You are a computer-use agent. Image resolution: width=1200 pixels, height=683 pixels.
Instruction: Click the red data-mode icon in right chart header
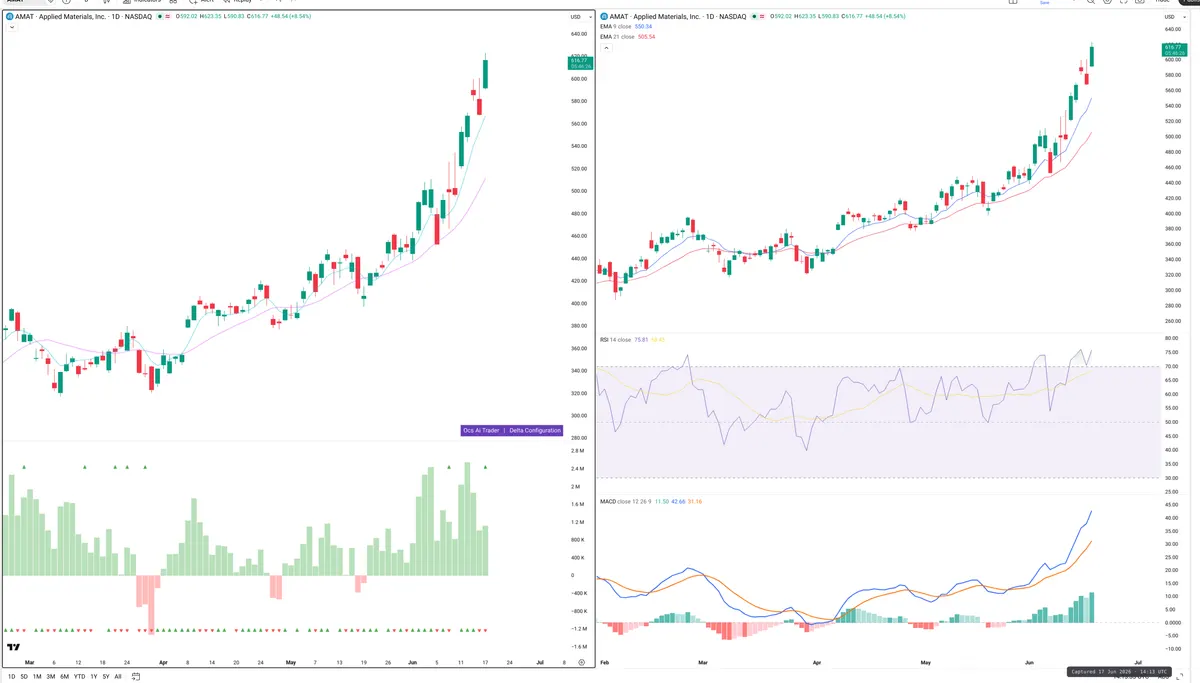point(762,16)
